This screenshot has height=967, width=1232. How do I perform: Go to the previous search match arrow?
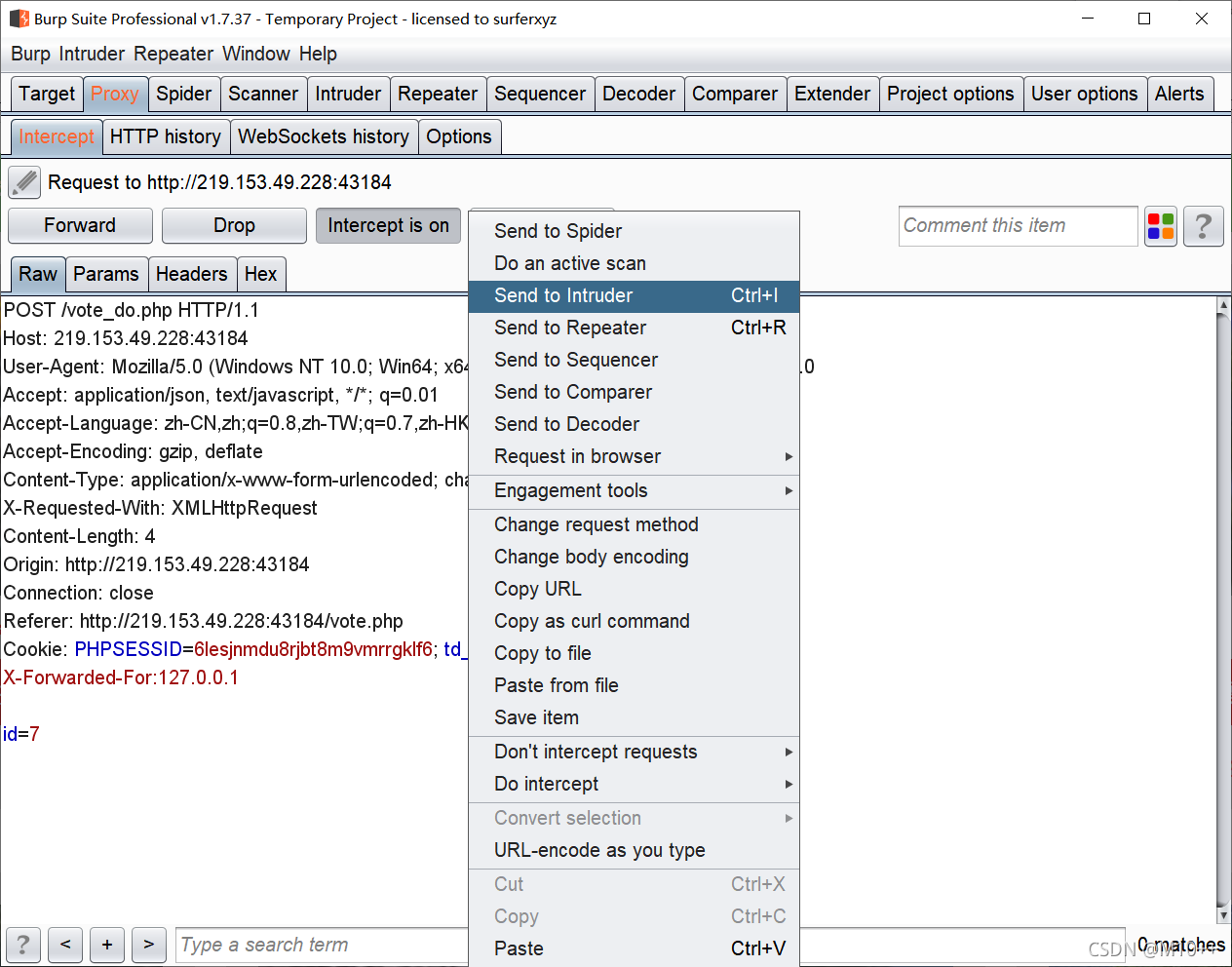(65, 945)
